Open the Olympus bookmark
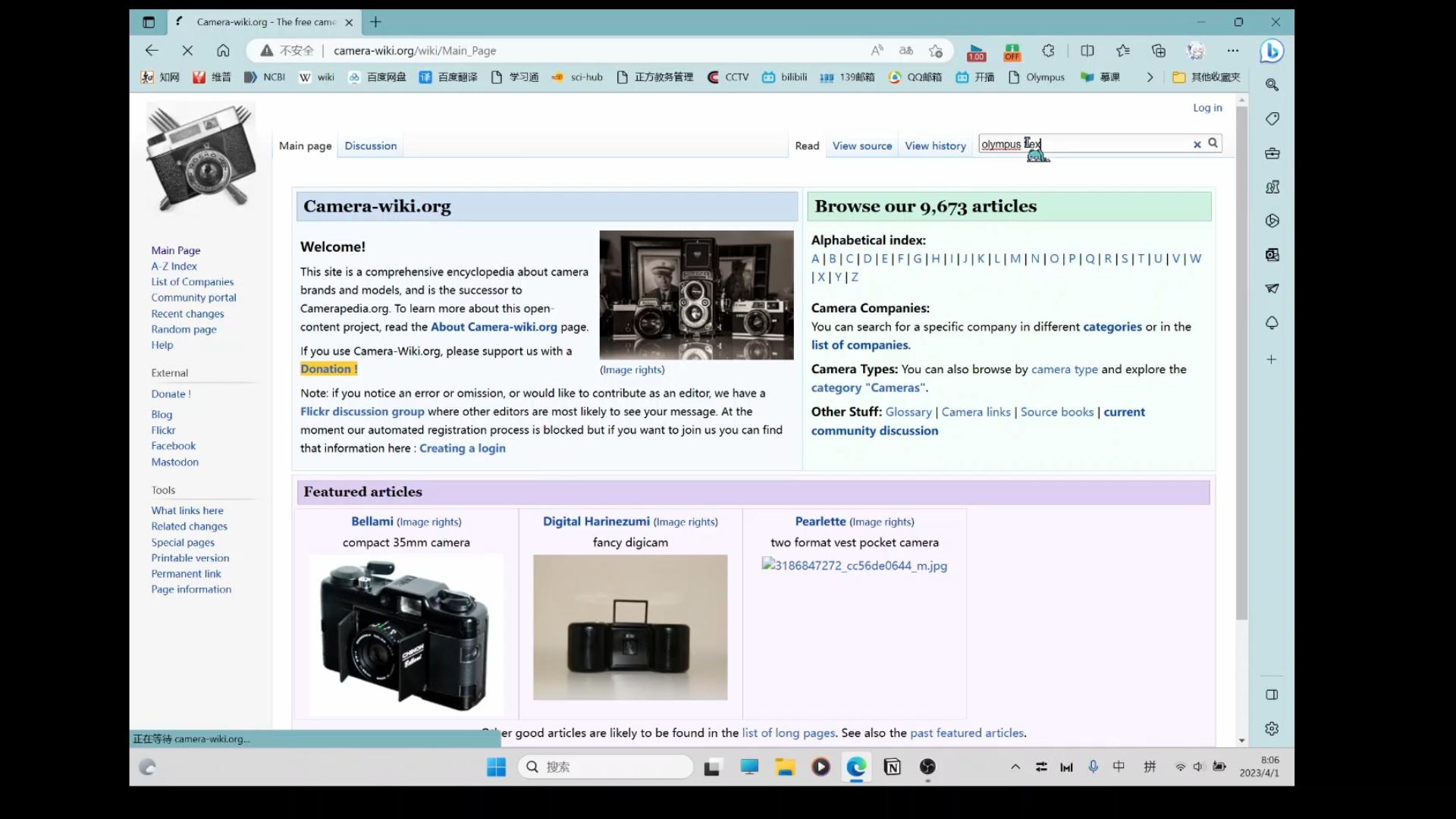 click(x=1036, y=77)
